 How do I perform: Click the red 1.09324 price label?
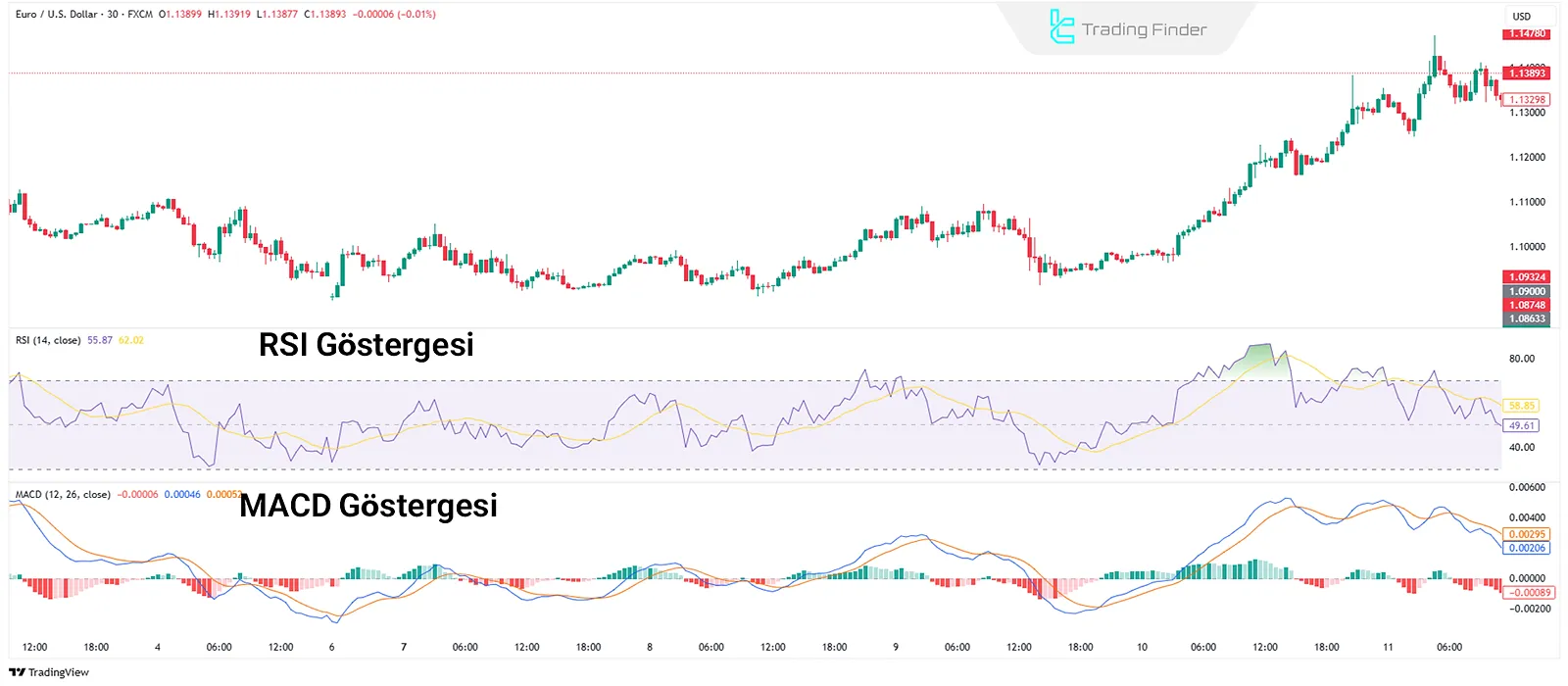[1526, 277]
